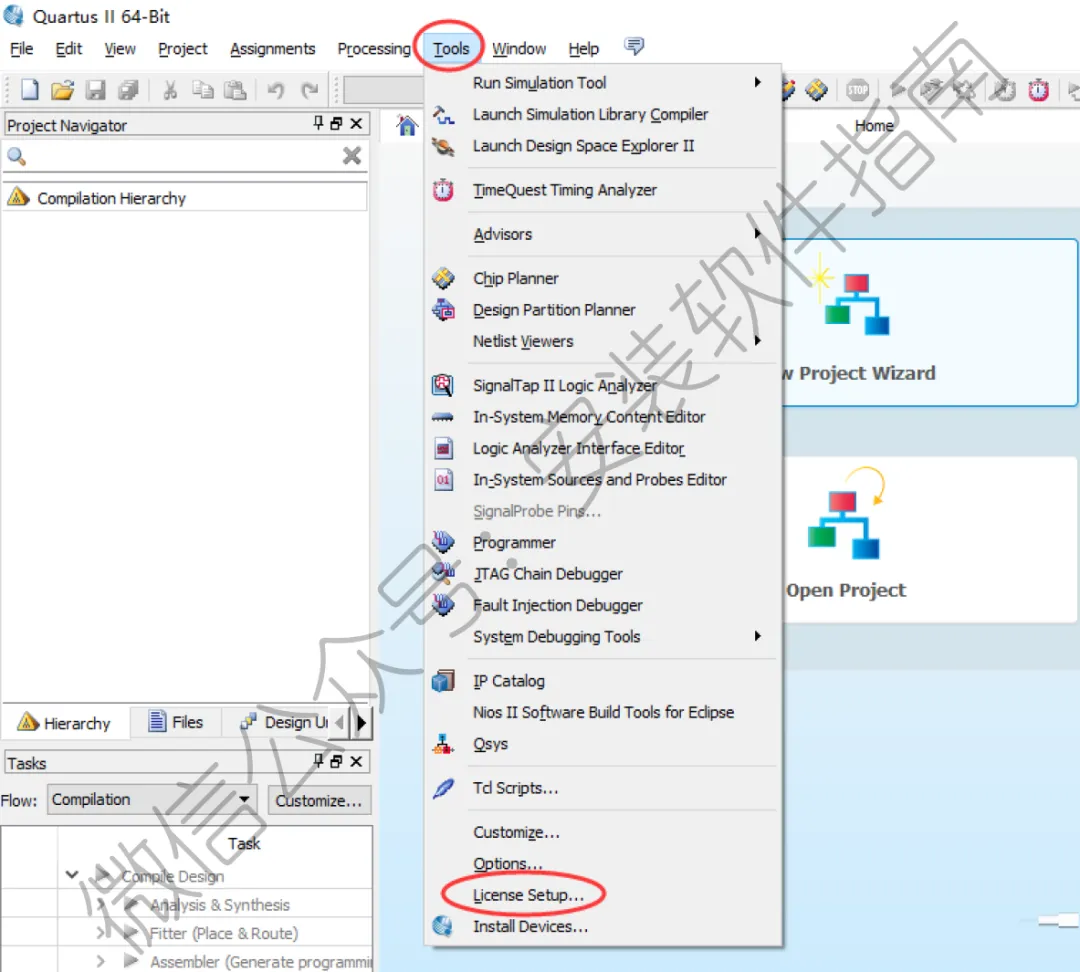Open the File menu

pos(21,49)
